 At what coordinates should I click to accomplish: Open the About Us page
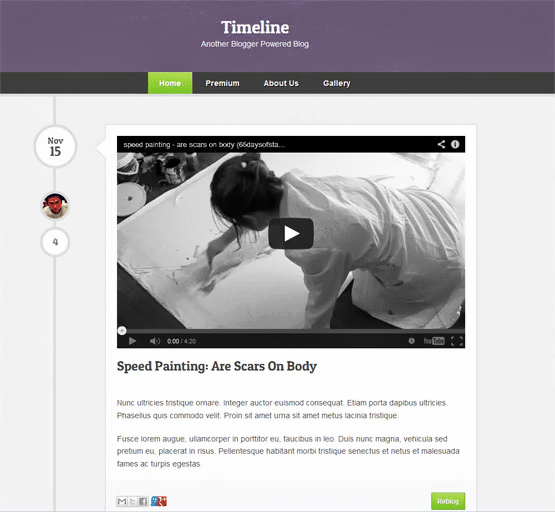pyautogui.click(x=281, y=83)
